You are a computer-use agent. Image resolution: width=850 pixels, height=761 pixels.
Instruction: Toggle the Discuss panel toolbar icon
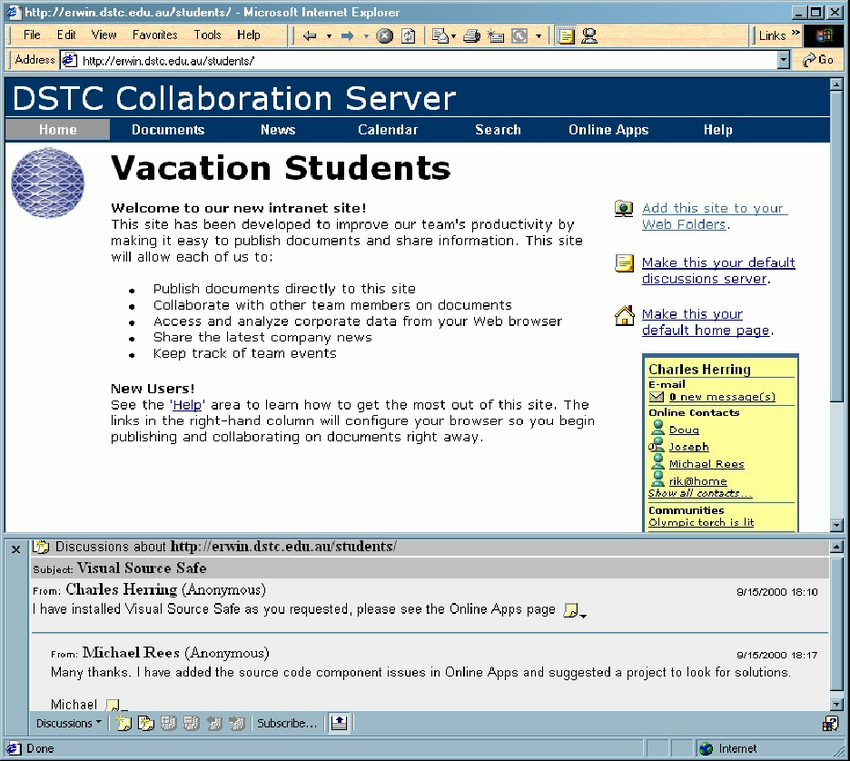tap(567, 36)
